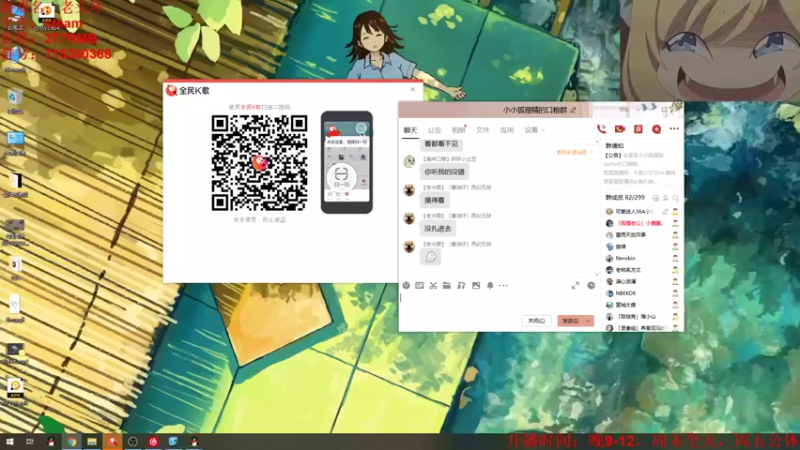This screenshot has height=450, width=800.
Task: Click the bell icon in chat toolbar
Action: point(490,285)
